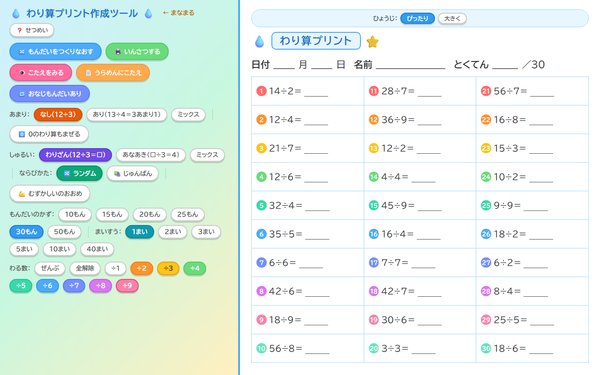Toggle うらめんにこたえ option
The width and height of the screenshot is (600, 375).
pyautogui.click(x=113, y=73)
